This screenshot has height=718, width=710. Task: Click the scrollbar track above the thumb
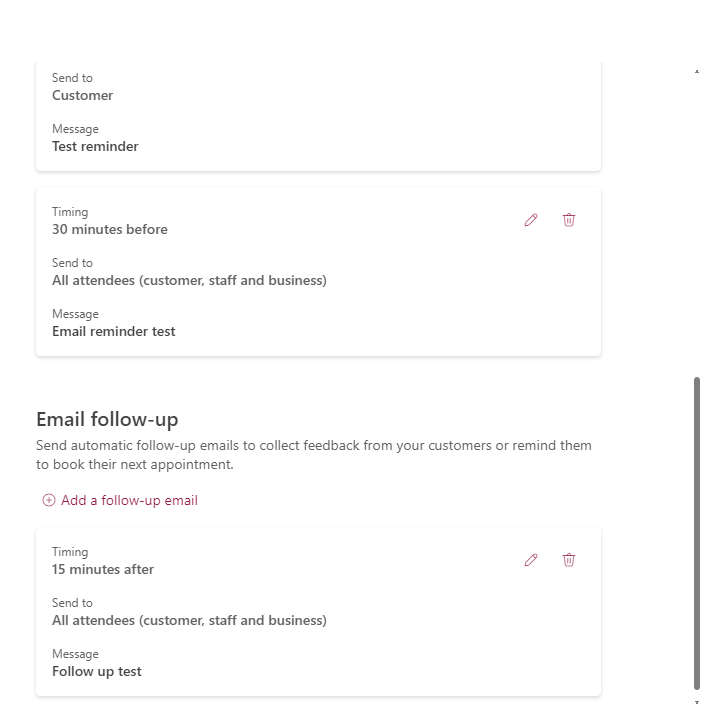pos(697,224)
